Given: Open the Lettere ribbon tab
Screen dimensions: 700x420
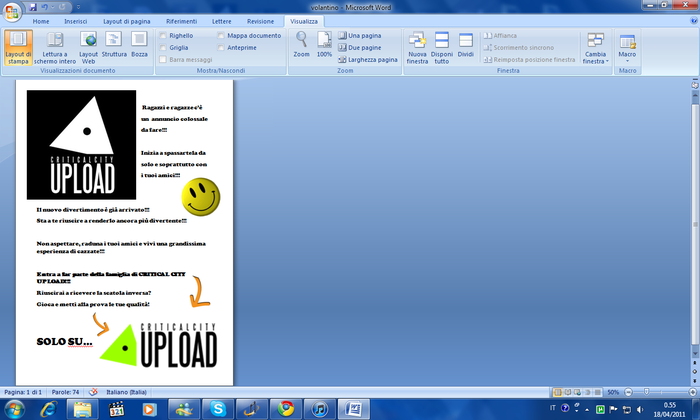Looking at the screenshot, I should (x=221, y=21).
